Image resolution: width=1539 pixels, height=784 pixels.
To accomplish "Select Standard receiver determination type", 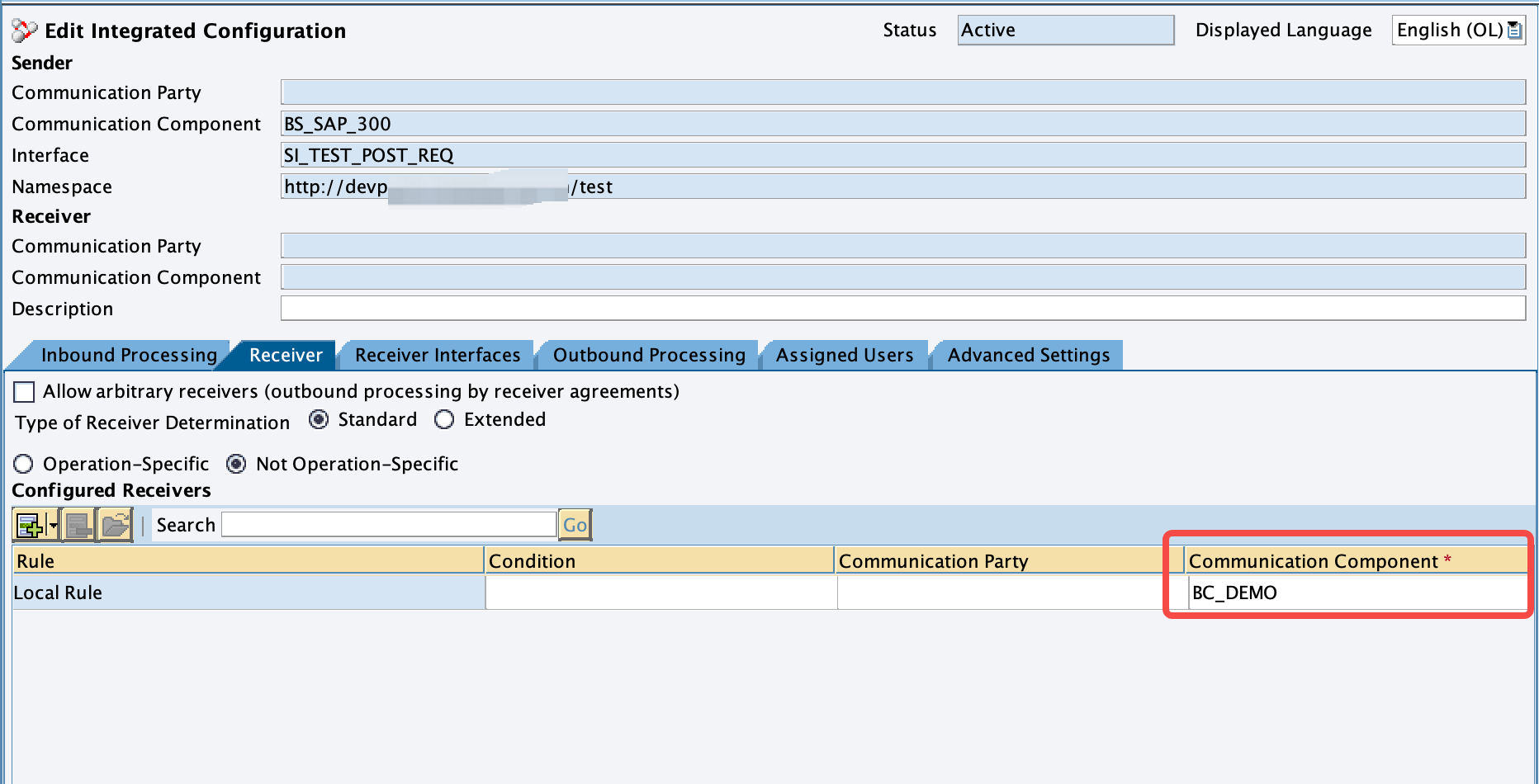I will click(319, 420).
